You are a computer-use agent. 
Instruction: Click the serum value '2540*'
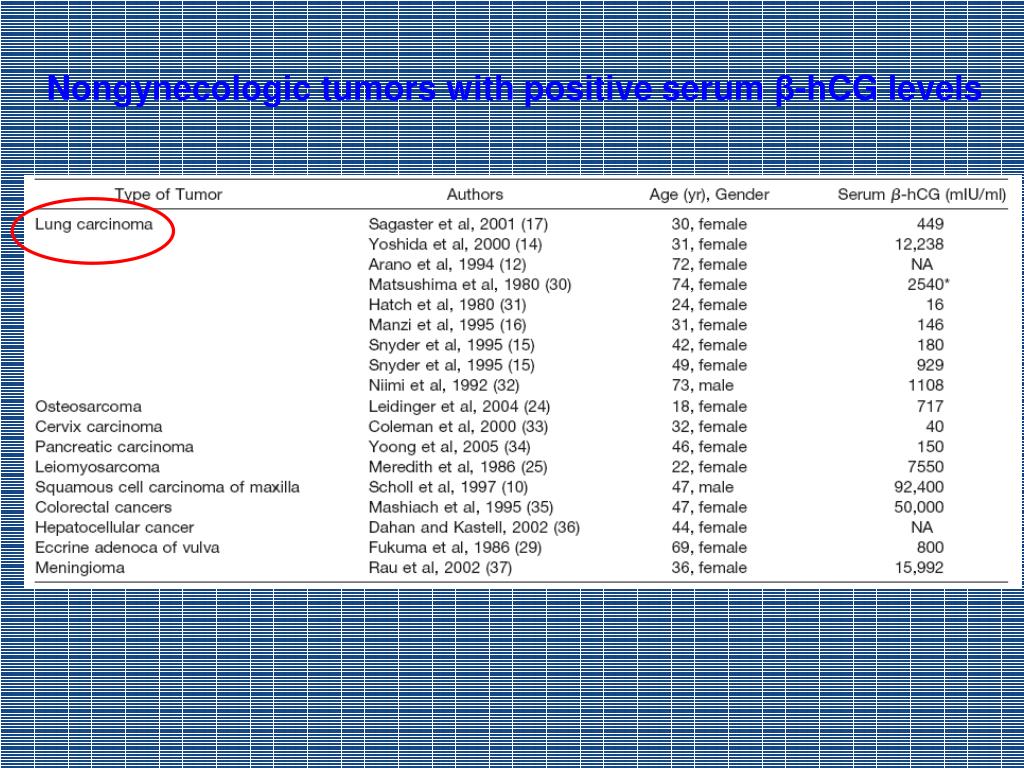click(x=929, y=285)
